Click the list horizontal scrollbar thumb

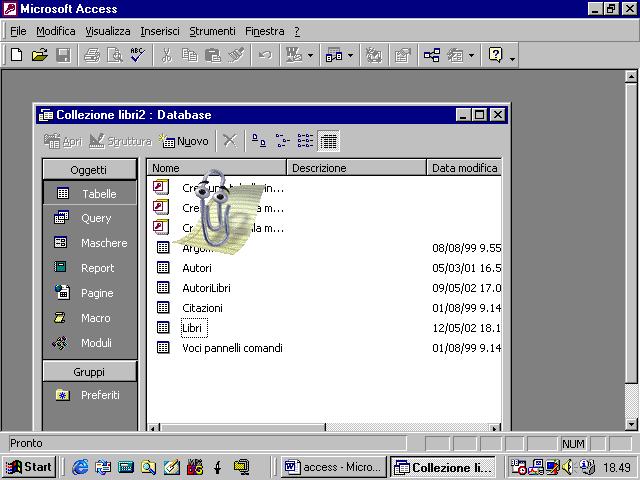point(243,428)
